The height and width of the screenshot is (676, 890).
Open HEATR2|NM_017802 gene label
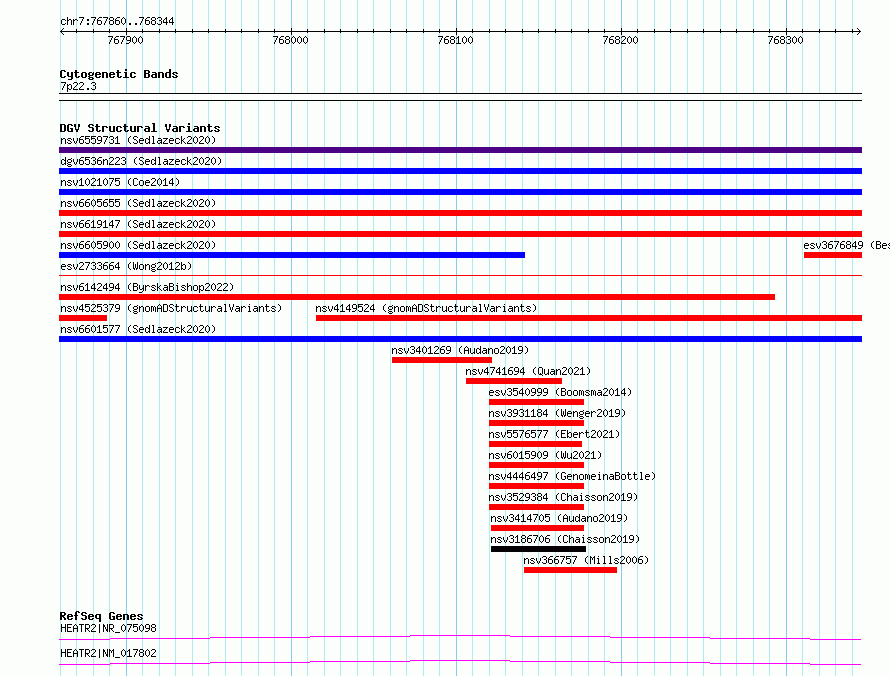[x=108, y=653]
